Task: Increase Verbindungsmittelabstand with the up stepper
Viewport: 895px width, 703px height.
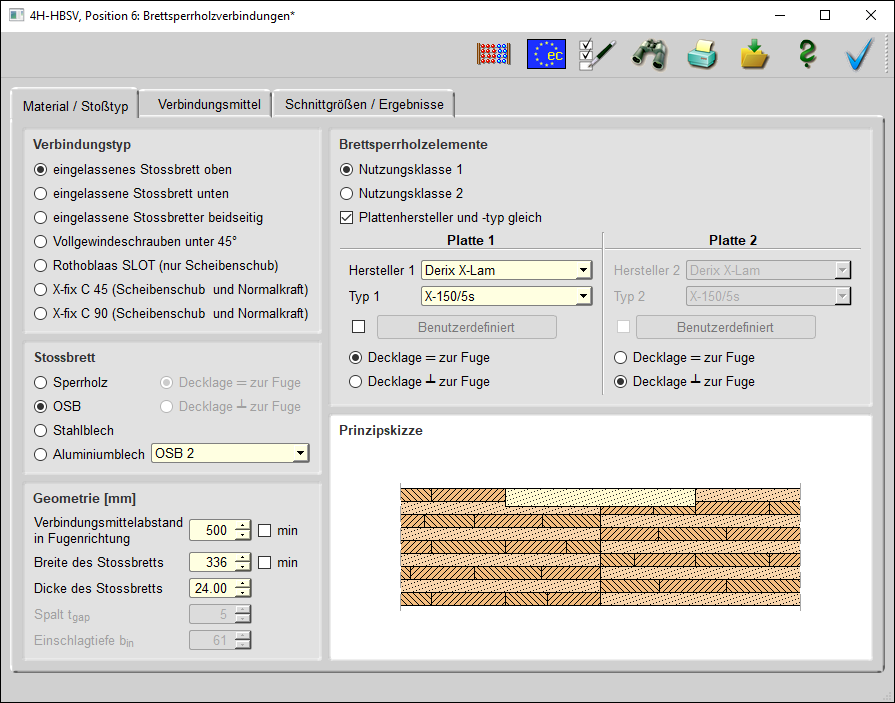Action: (242, 526)
